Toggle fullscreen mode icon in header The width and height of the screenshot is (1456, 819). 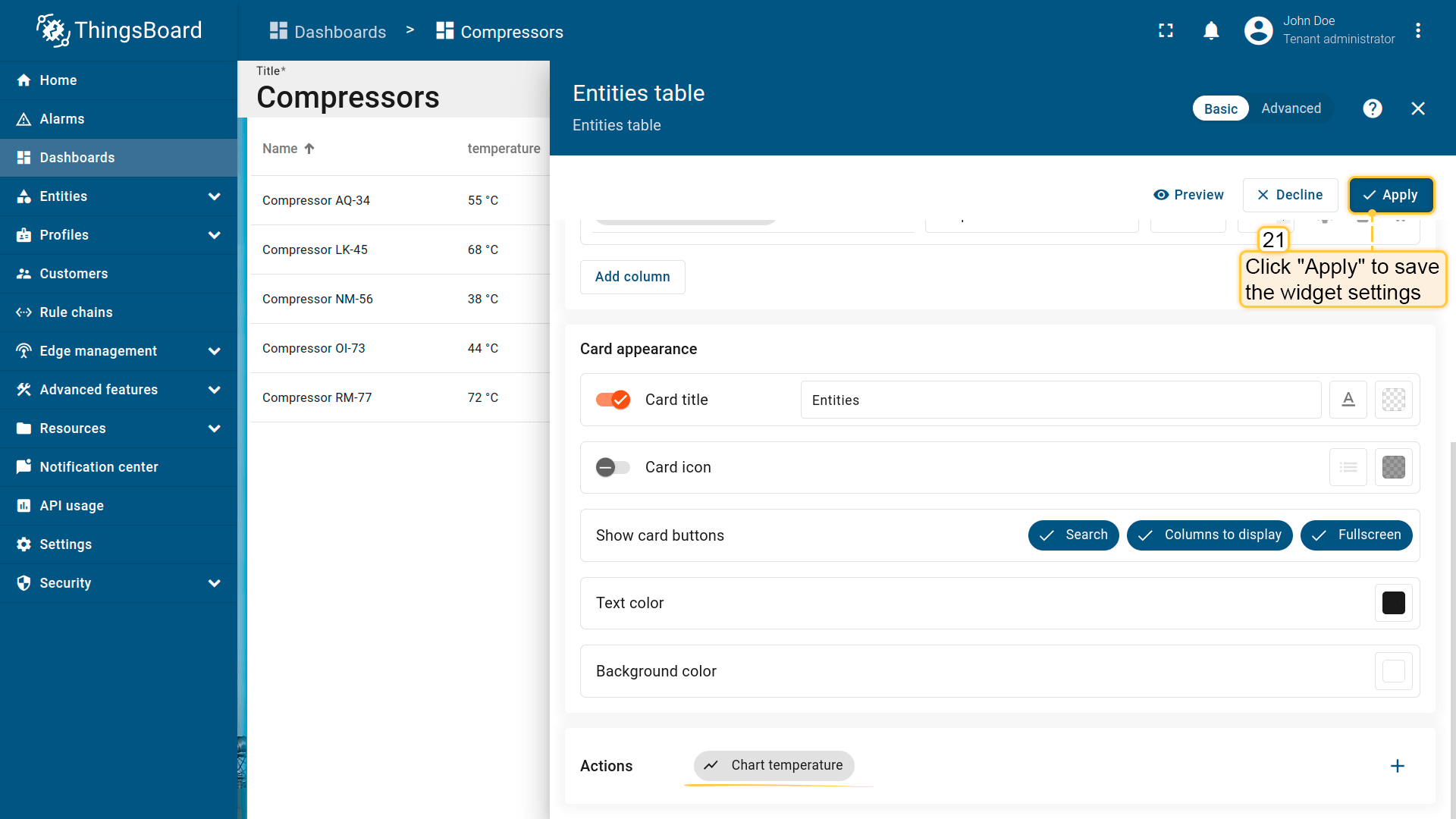(x=1166, y=30)
